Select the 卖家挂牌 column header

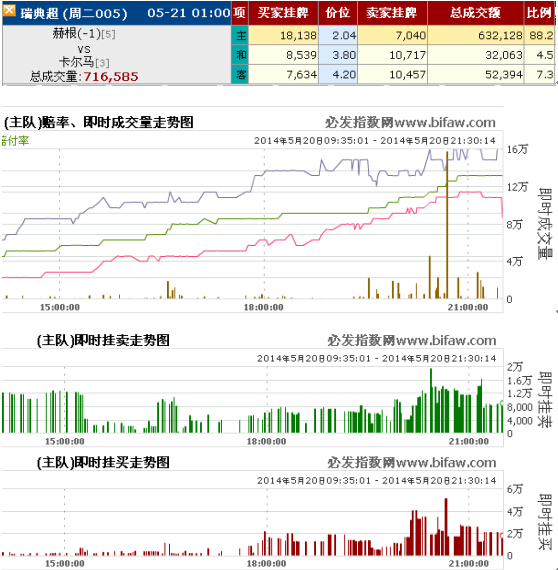(392, 13)
